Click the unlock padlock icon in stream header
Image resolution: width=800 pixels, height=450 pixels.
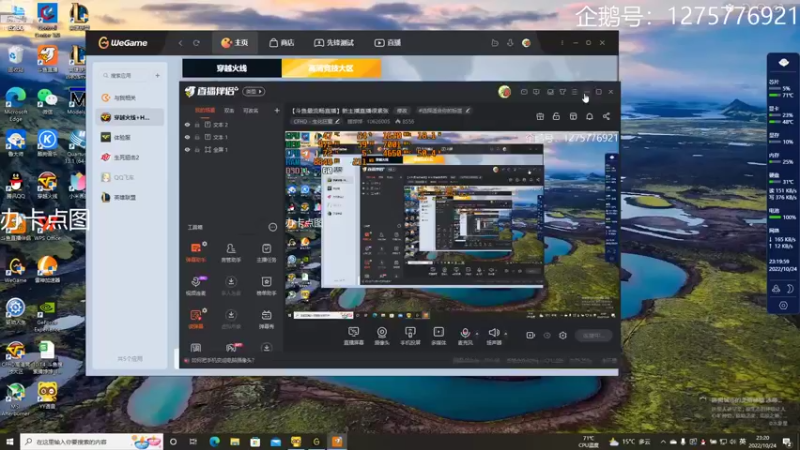pos(556,116)
